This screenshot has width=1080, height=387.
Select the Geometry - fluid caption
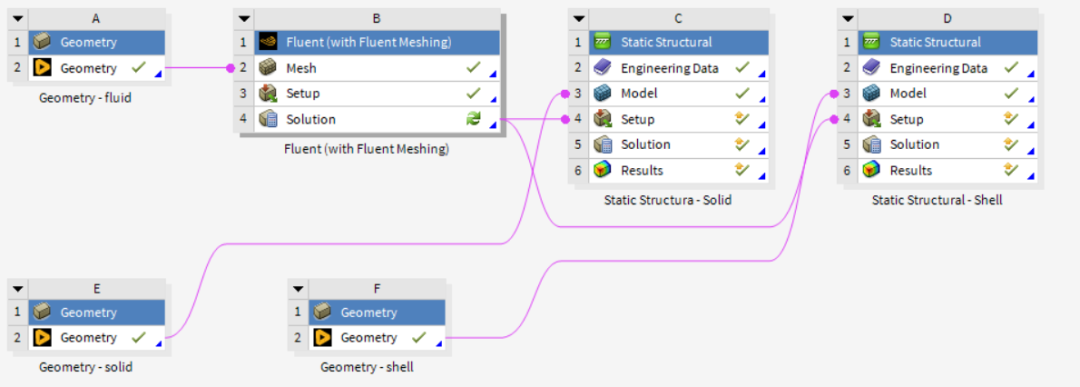pos(85,98)
